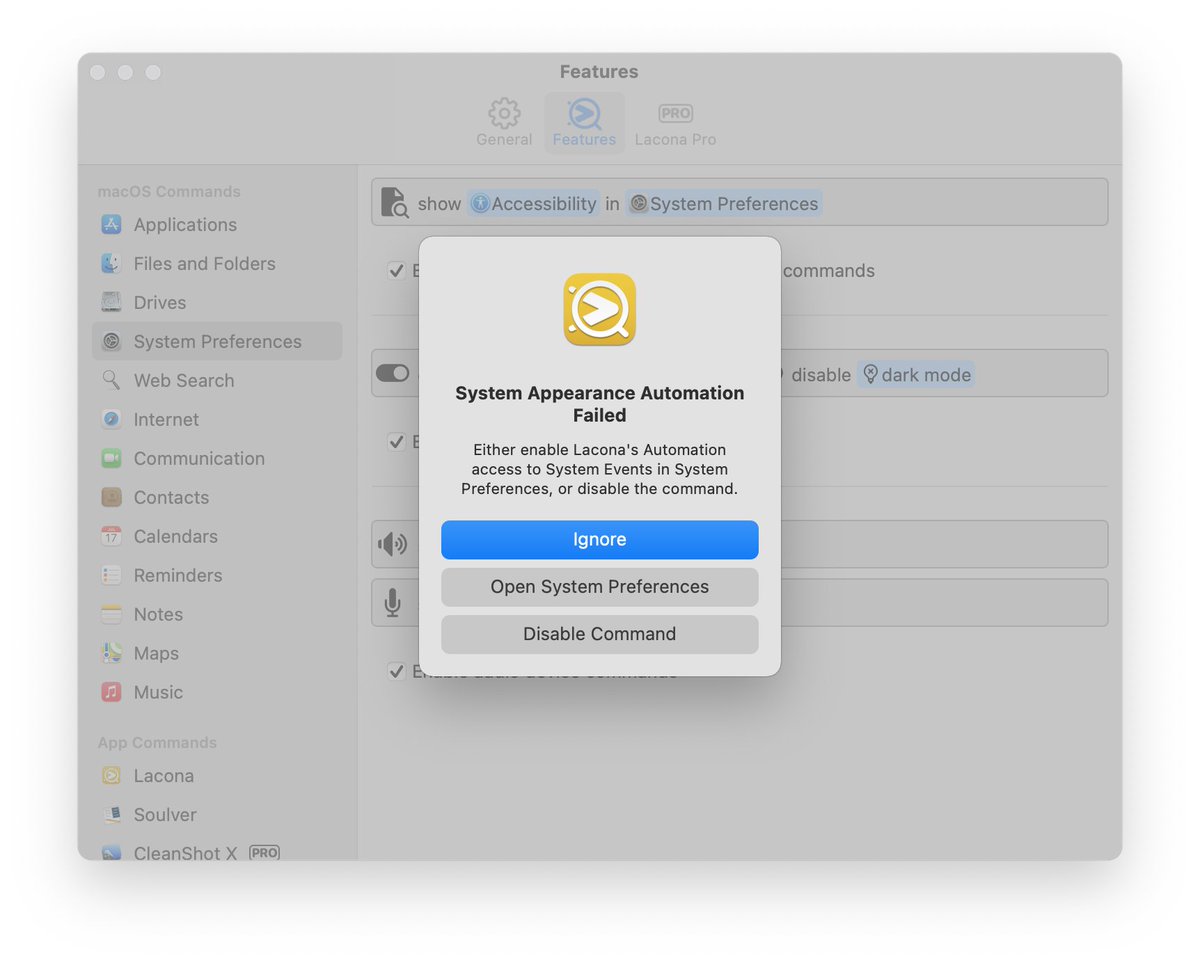Toggle the audio device commands checkbox

pyautogui.click(x=396, y=671)
